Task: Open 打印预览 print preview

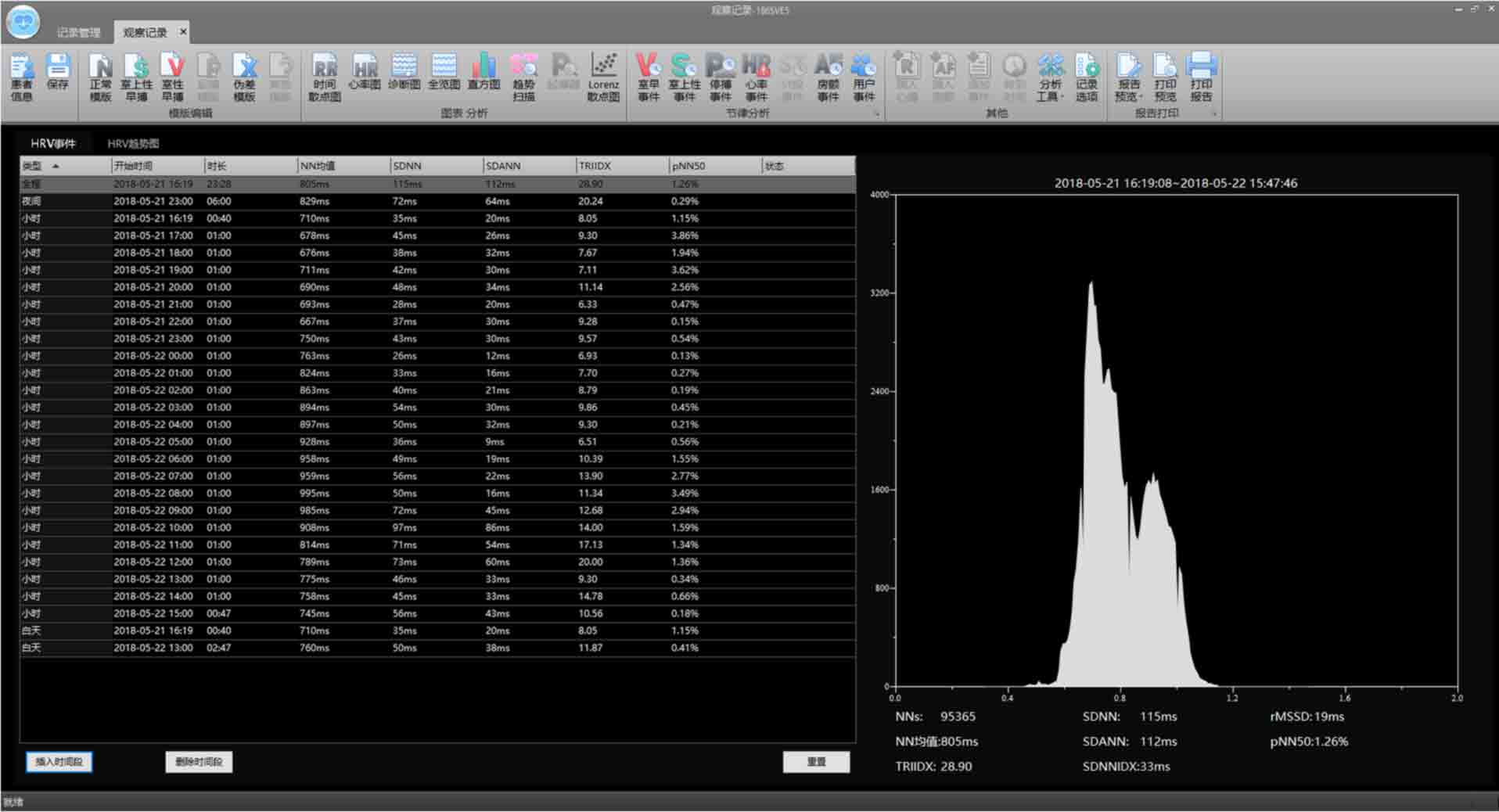Action: pyautogui.click(x=1165, y=77)
